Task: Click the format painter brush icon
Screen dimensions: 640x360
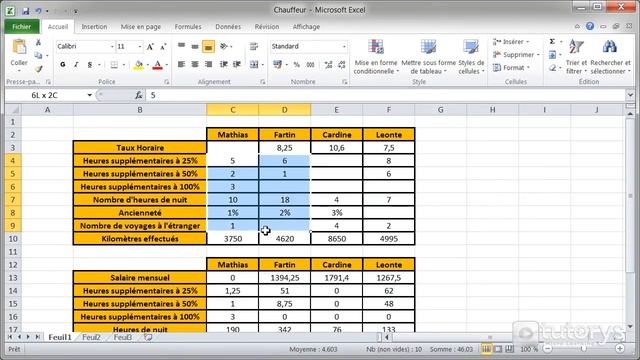Action: click(38, 69)
